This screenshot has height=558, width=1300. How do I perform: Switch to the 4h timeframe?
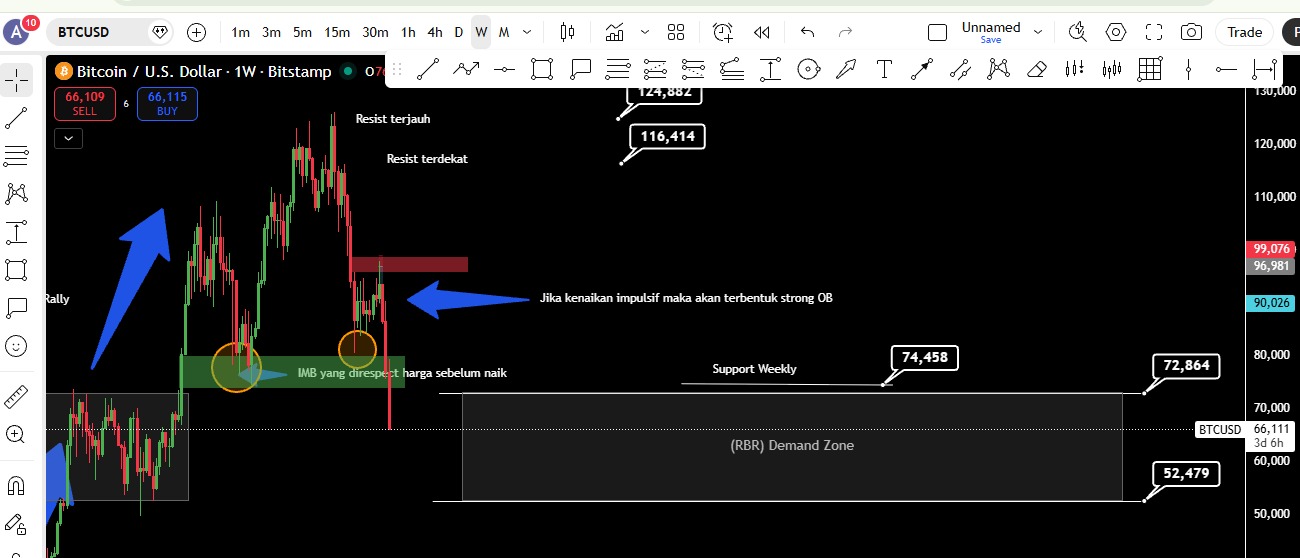pyautogui.click(x=435, y=32)
